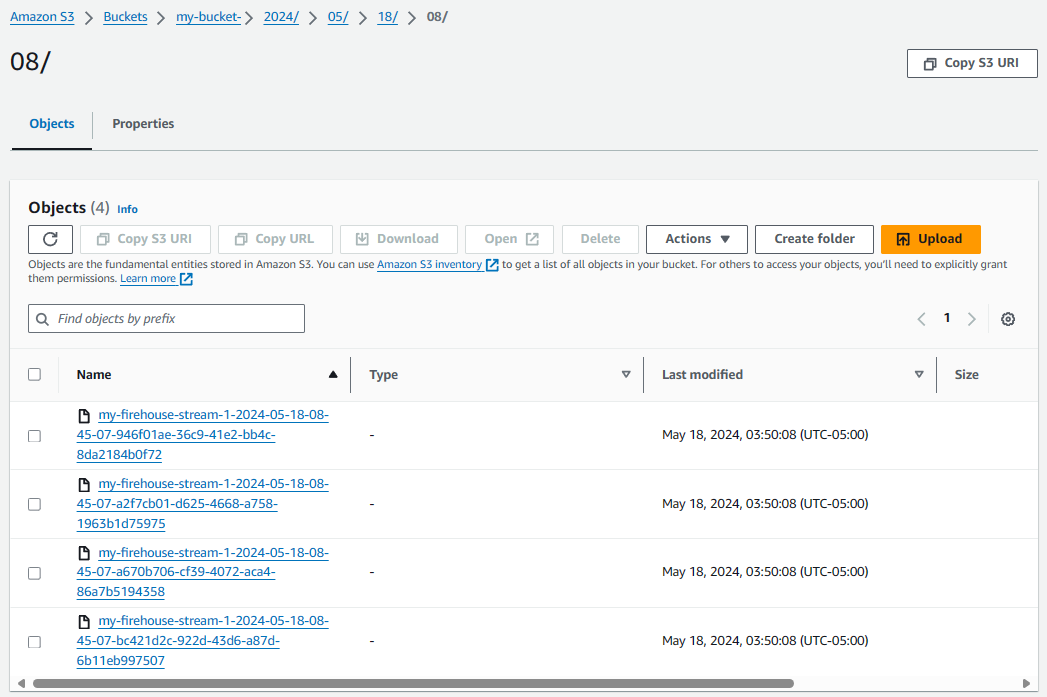
Task: Go to 05/ folder breadcrumb
Action: (338, 17)
